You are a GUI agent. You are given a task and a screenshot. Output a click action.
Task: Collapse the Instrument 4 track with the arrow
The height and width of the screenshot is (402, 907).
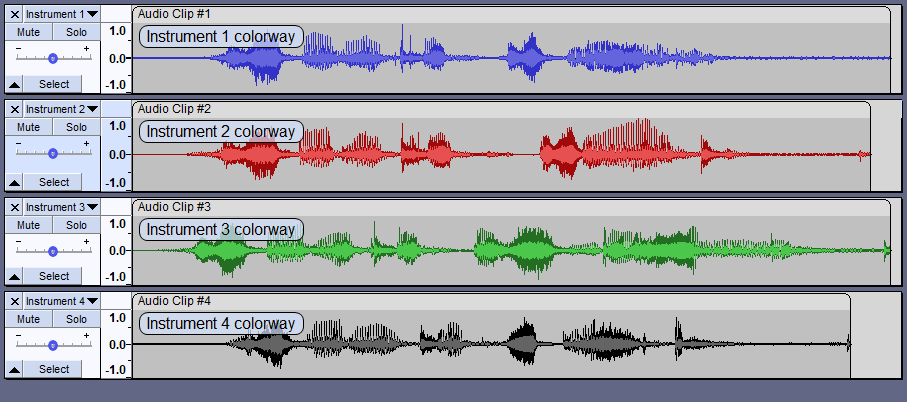[14, 370]
